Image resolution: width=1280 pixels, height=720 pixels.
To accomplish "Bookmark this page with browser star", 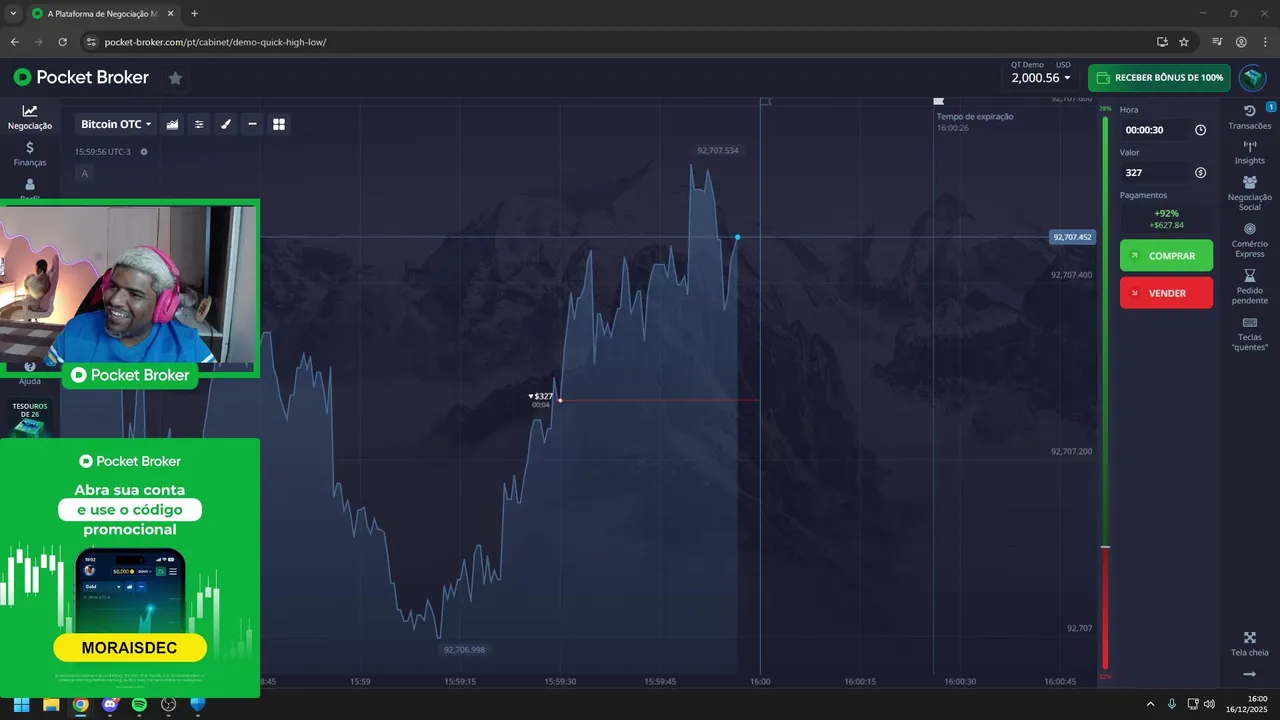I will pyautogui.click(x=1184, y=42).
